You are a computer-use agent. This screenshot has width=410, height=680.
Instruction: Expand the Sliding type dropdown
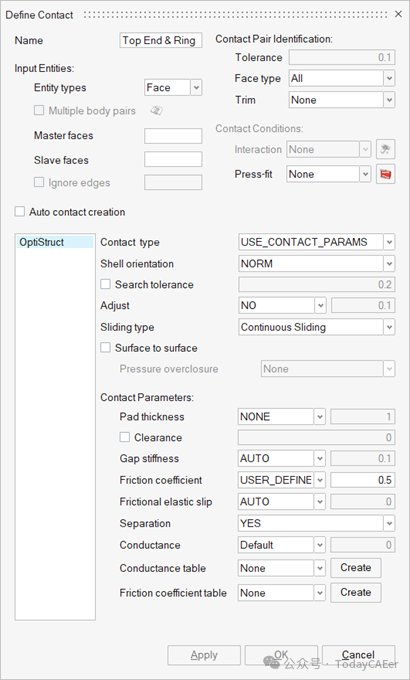click(317, 327)
